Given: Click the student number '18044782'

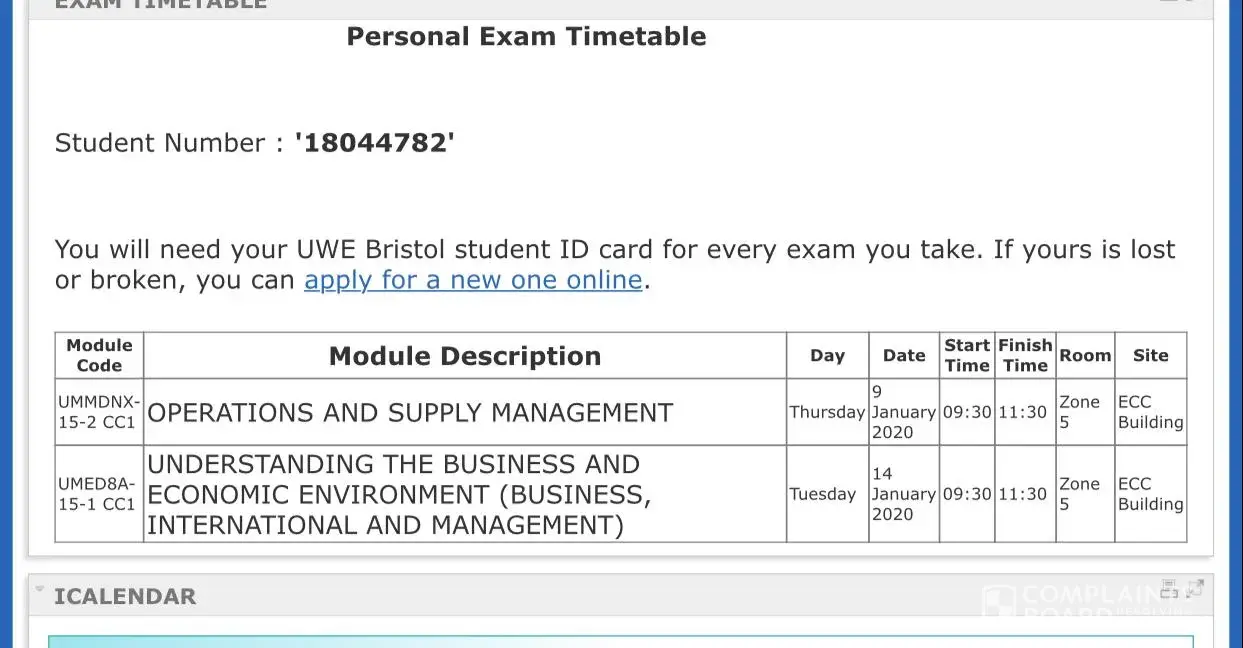Looking at the screenshot, I should [x=374, y=143].
